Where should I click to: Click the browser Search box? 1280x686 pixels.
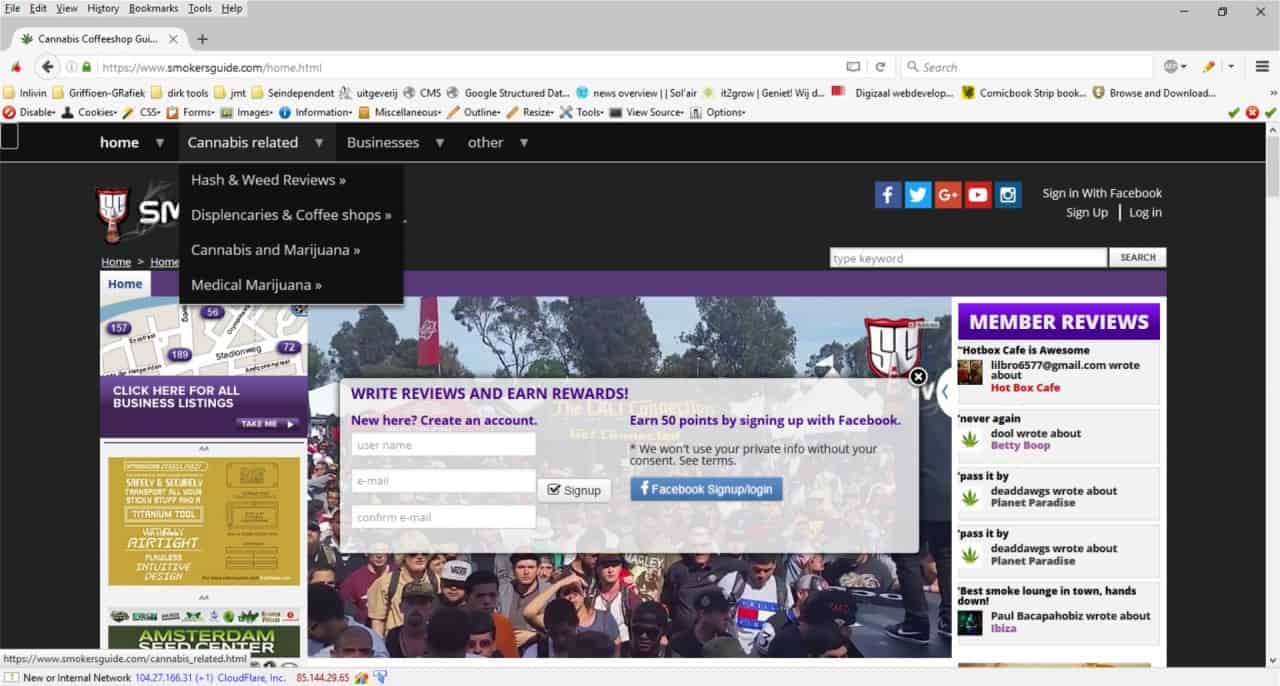coord(1025,67)
